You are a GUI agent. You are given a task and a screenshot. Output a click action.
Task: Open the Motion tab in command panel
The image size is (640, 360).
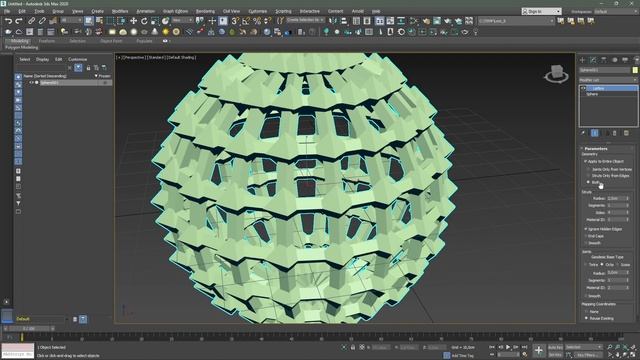614,60
